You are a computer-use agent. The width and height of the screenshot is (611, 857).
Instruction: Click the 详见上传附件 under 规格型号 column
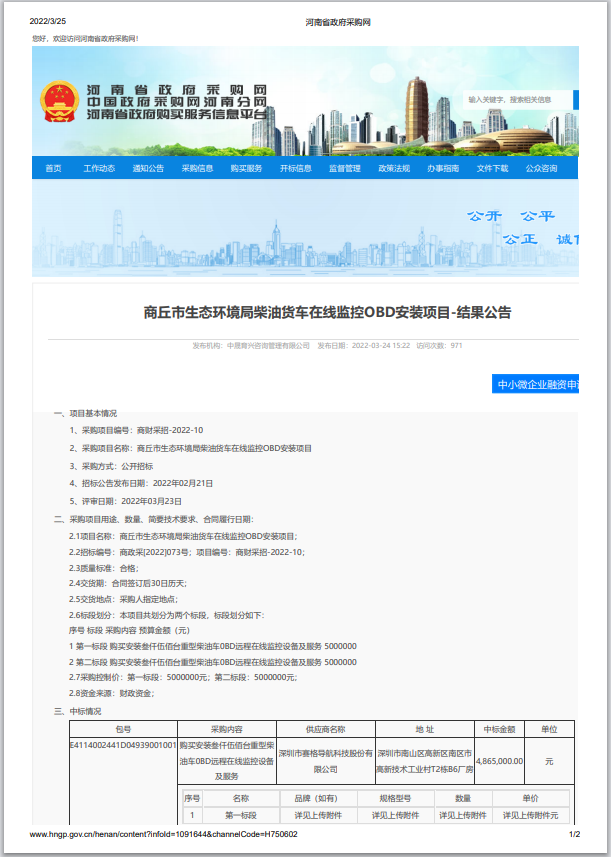coord(389,815)
